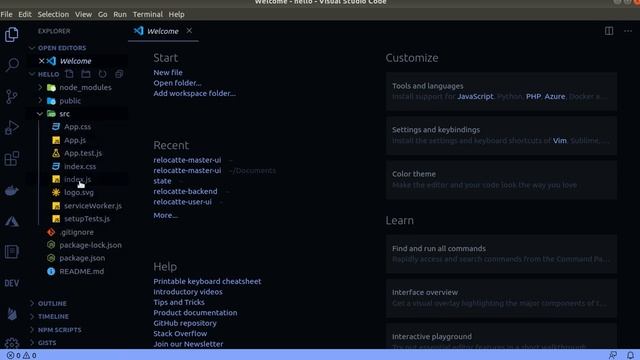Viewport: 640px width, 360px height.
Task: Expand the Timeline section
Action: pos(53,316)
